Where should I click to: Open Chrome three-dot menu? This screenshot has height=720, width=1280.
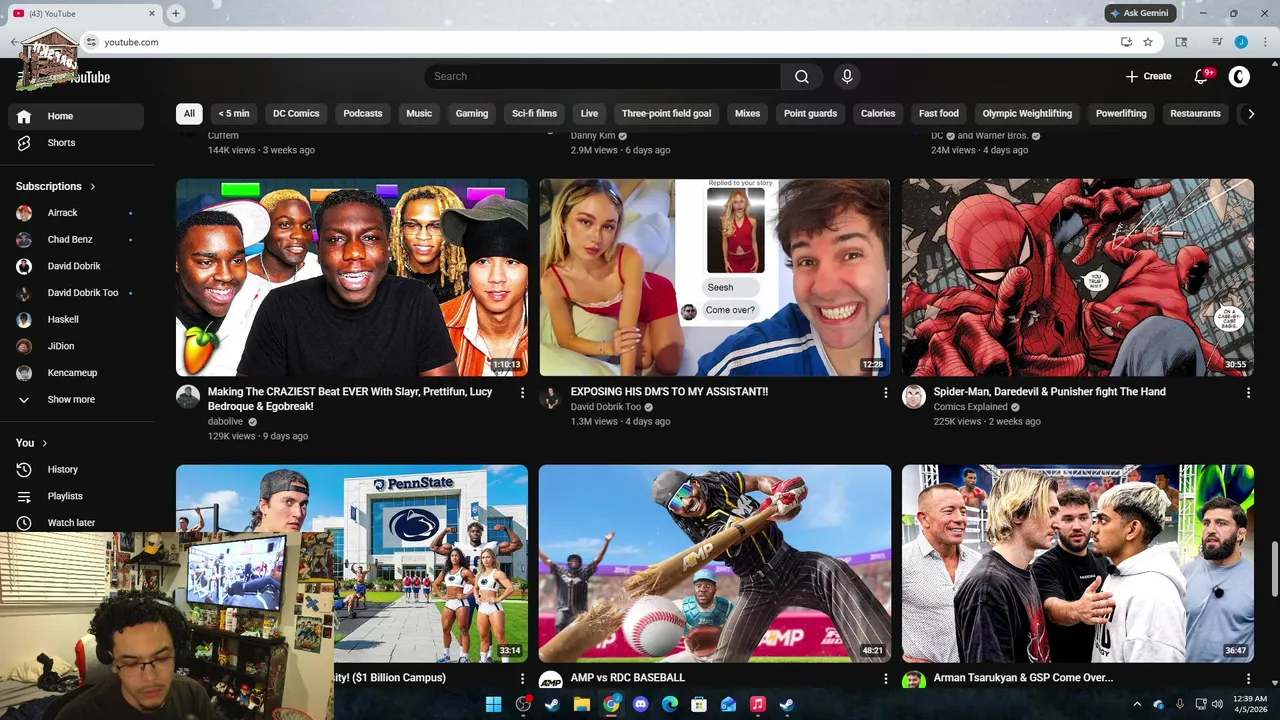point(1264,42)
